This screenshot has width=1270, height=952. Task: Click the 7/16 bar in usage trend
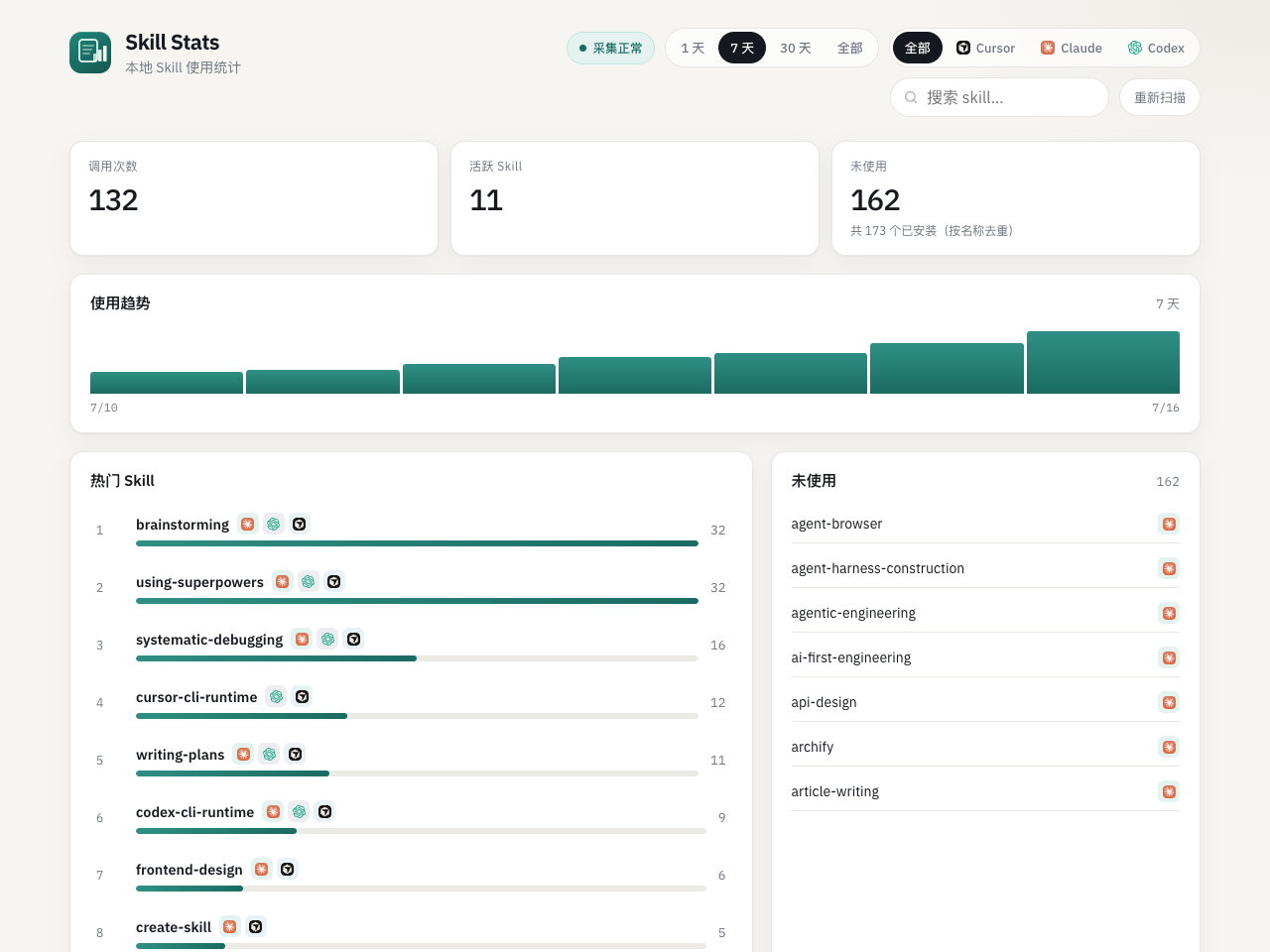click(x=1103, y=362)
